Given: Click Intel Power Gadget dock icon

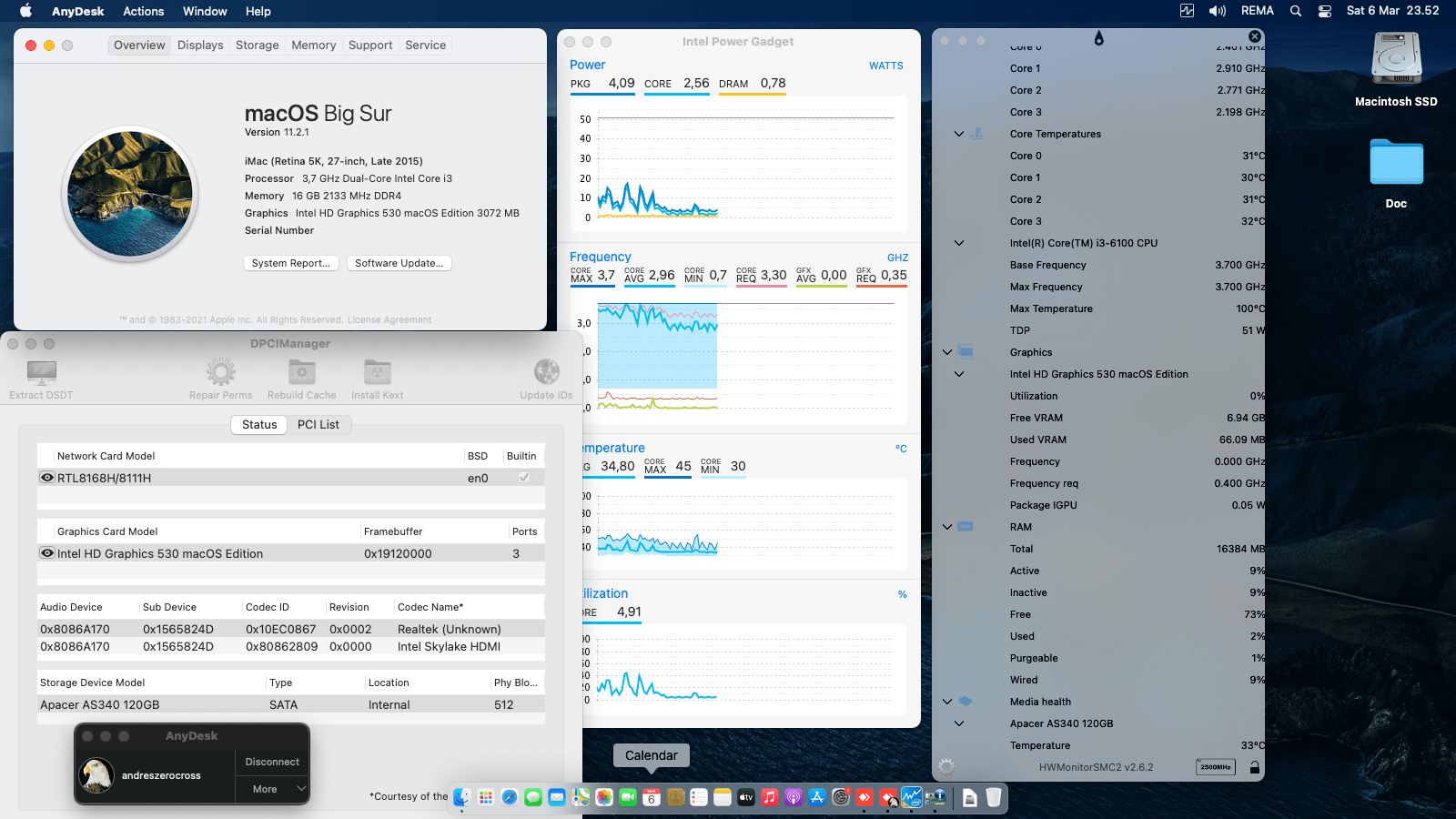Looking at the screenshot, I should pos(912,797).
